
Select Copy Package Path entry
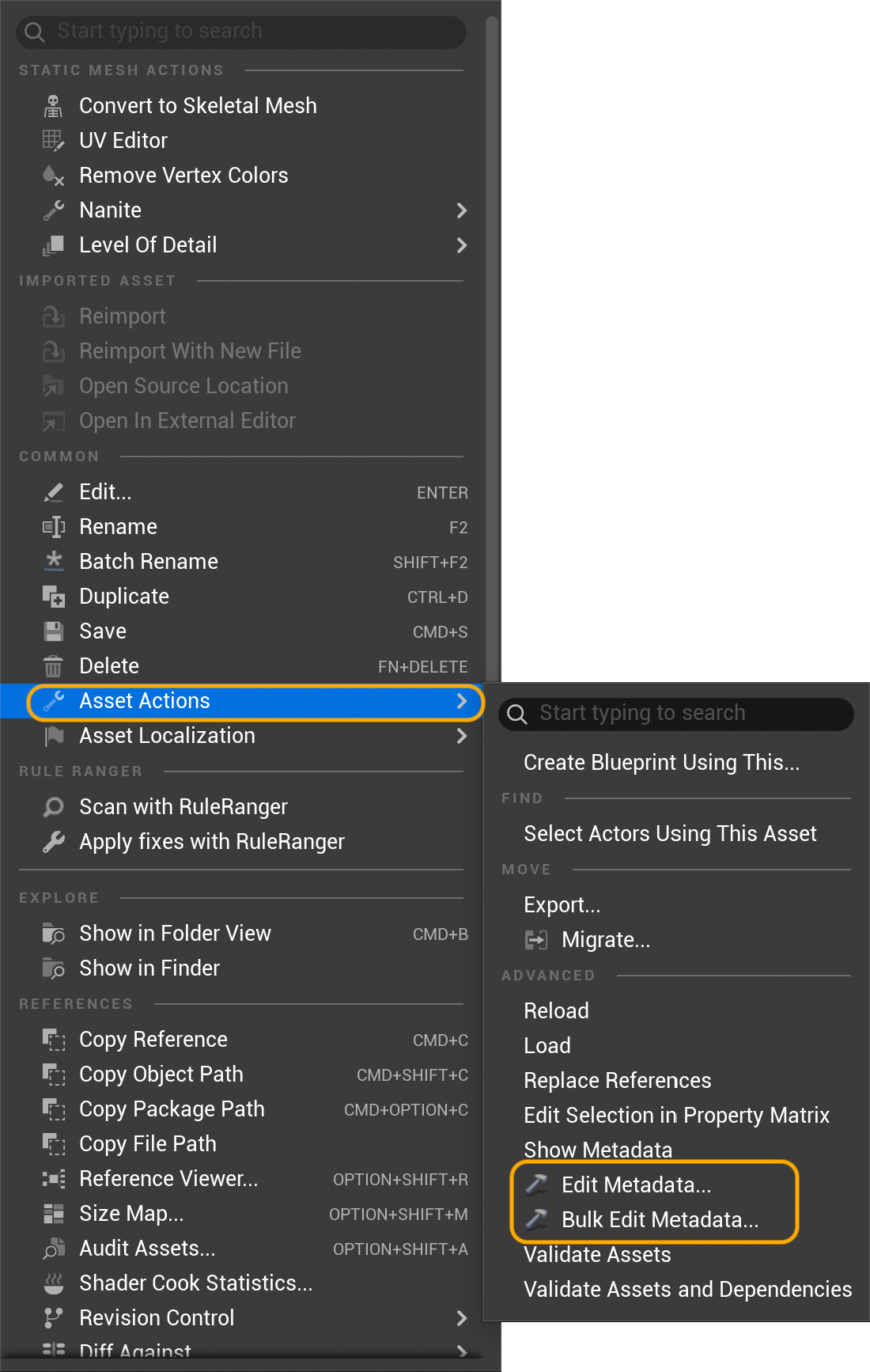click(172, 1109)
